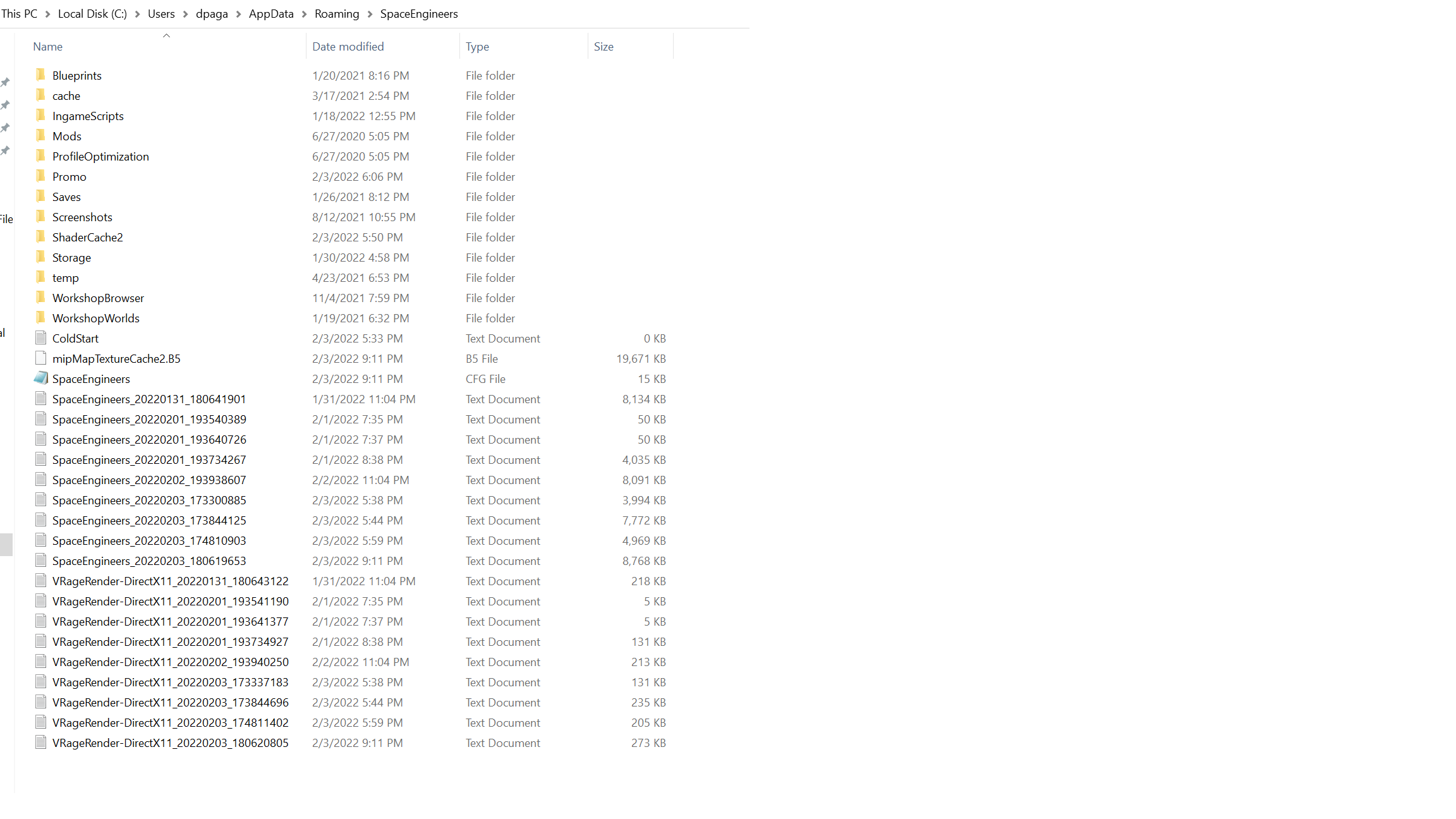The image size is (1456, 819).
Task: Click the WorkshopWorlds folder icon
Action: (40, 318)
